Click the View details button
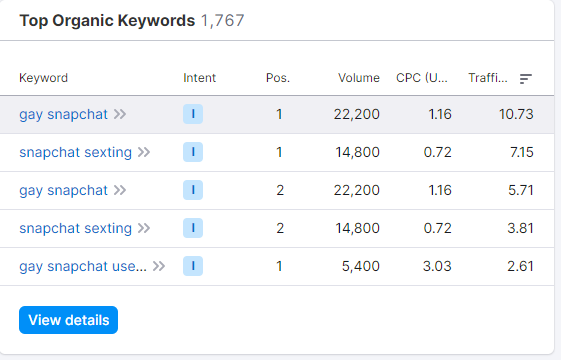This screenshot has height=360, width=561. click(68, 320)
